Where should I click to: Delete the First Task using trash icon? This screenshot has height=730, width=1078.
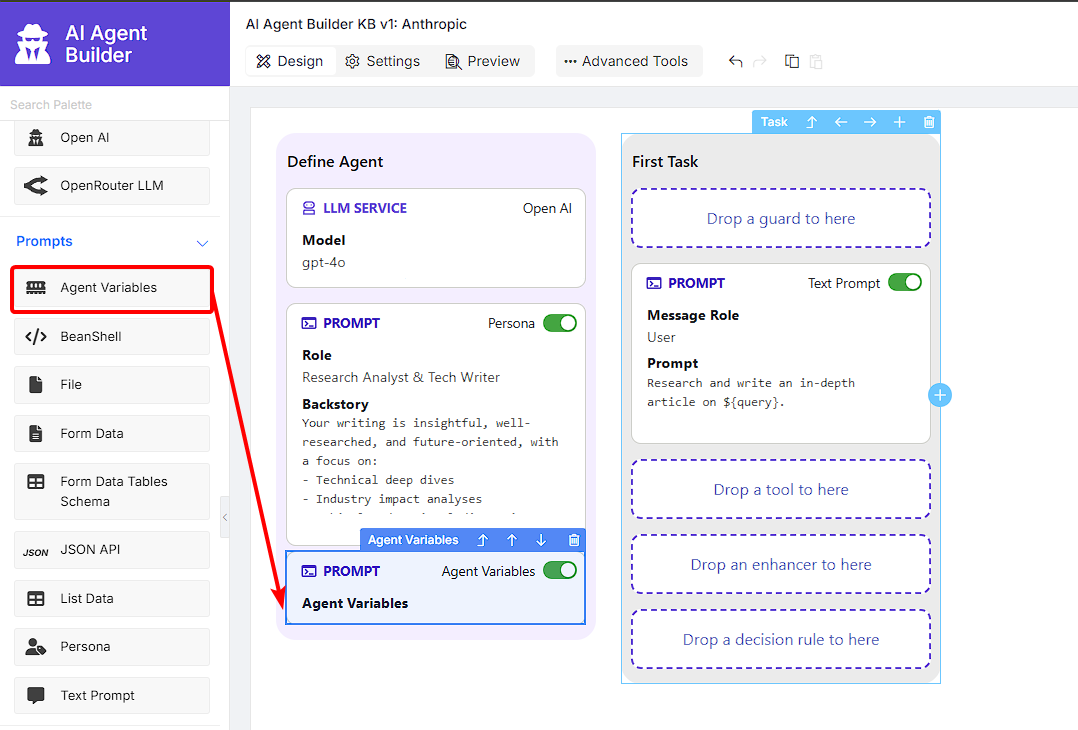[x=929, y=122]
